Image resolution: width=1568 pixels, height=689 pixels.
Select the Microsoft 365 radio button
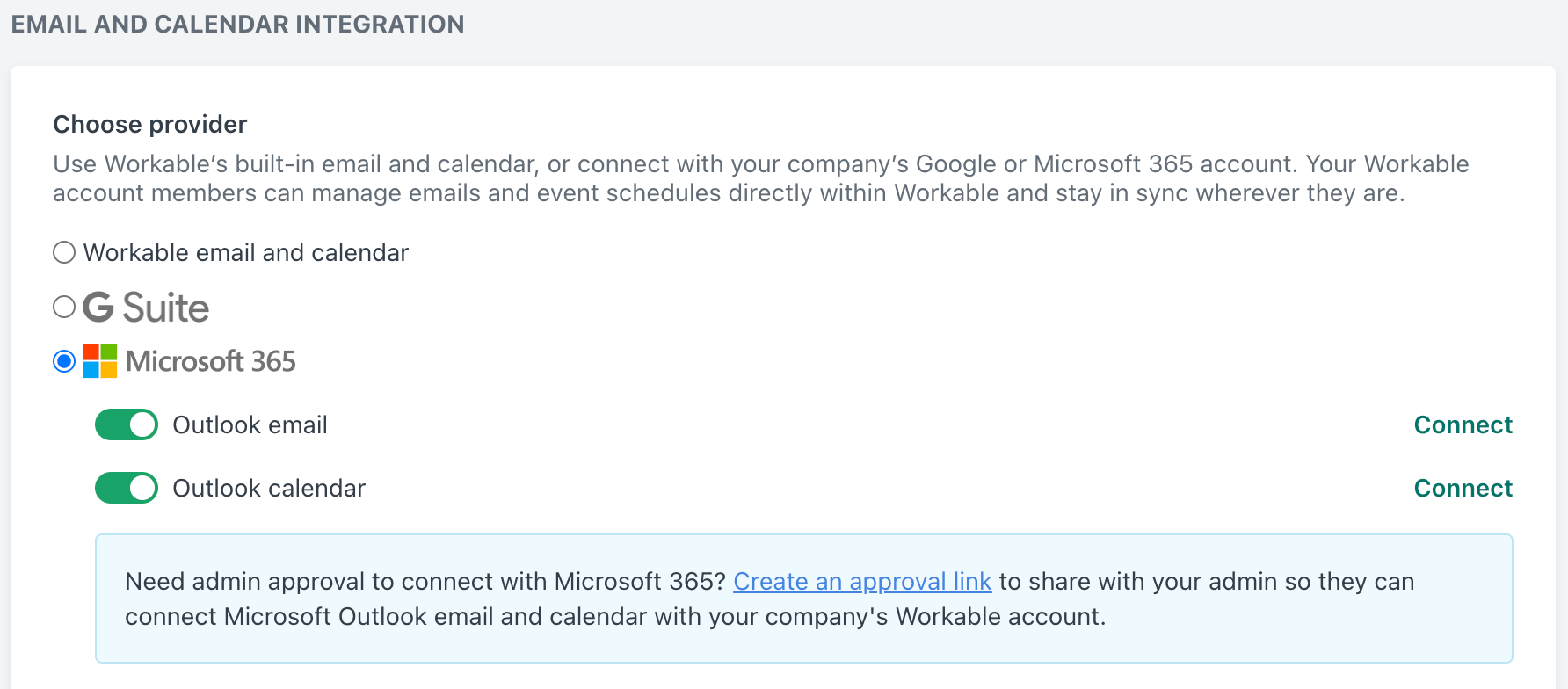click(x=64, y=361)
